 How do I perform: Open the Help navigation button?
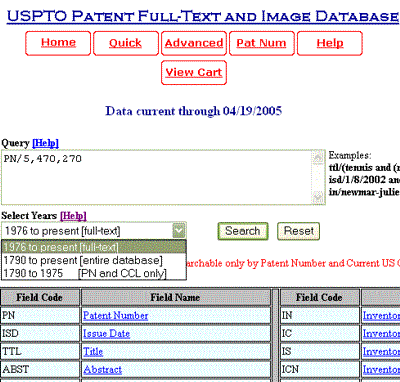pos(330,43)
